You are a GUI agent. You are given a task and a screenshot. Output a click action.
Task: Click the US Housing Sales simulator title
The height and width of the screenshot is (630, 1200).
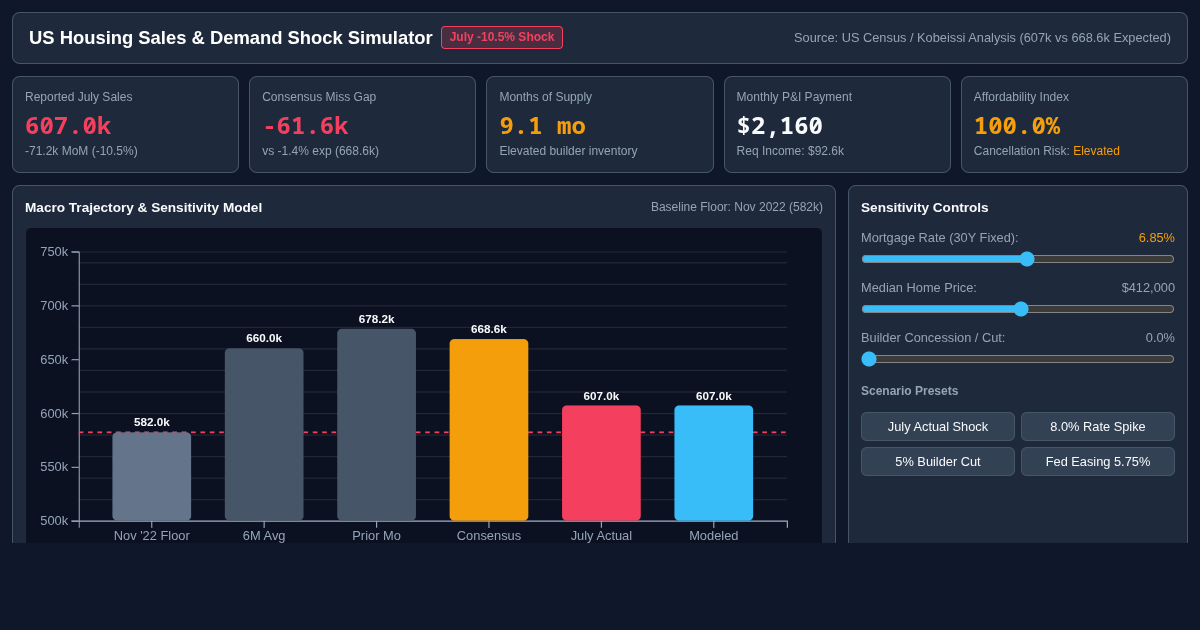tap(231, 38)
